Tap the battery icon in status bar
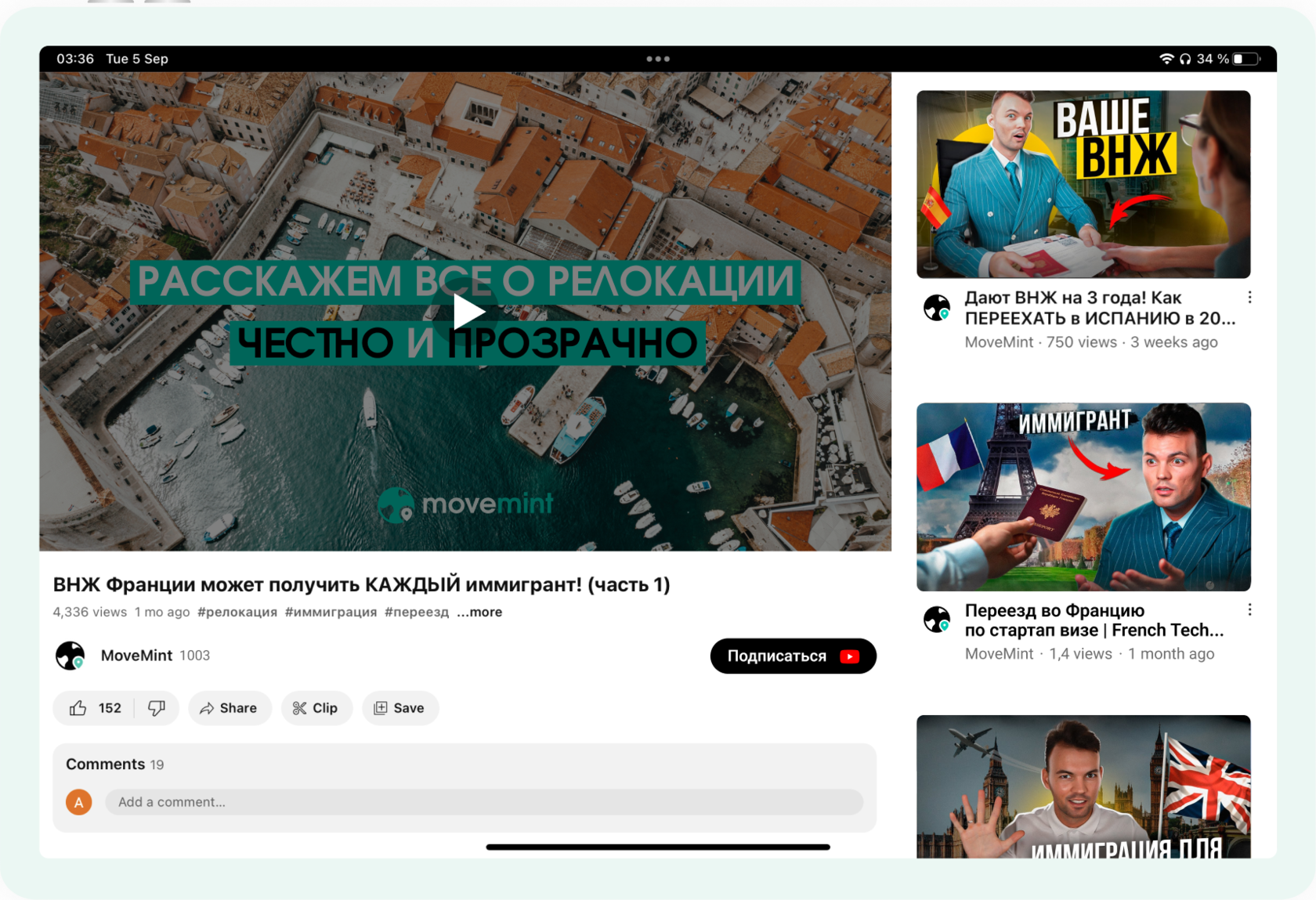Image resolution: width=1316 pixels, height=900 pixels. pyautogui.click(x=1245, y=59)
